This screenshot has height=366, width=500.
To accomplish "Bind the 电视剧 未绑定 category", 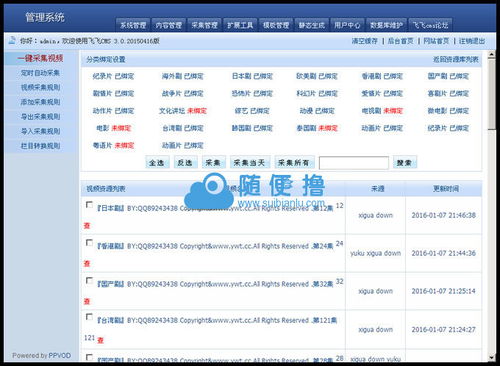I will pyautogui.click(x=382, y=111).
